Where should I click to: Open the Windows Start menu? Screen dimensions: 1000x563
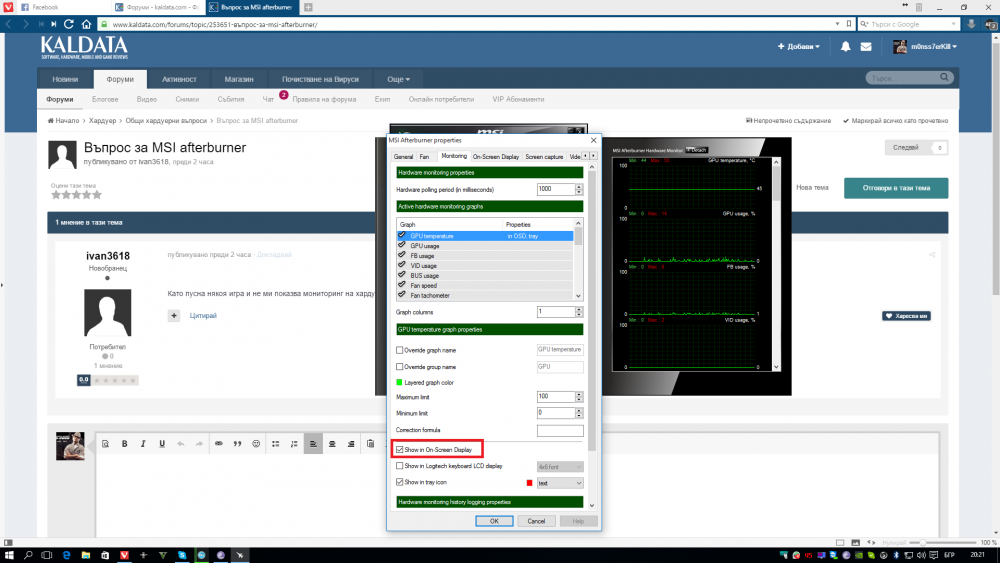(x=9, y=555)
